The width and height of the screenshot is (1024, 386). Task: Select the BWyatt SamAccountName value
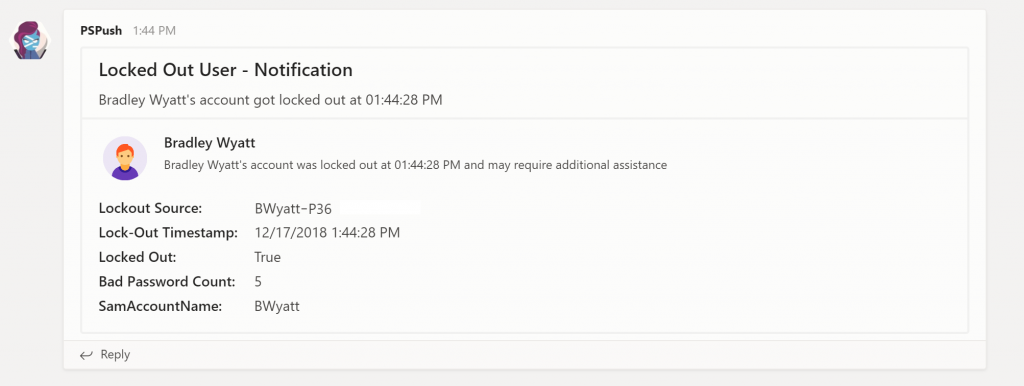[x=277, y=306]
